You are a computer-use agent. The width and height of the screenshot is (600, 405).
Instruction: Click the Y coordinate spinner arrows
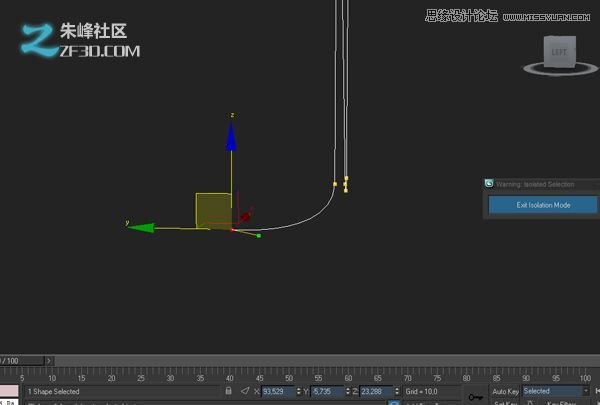click(348, 391)
